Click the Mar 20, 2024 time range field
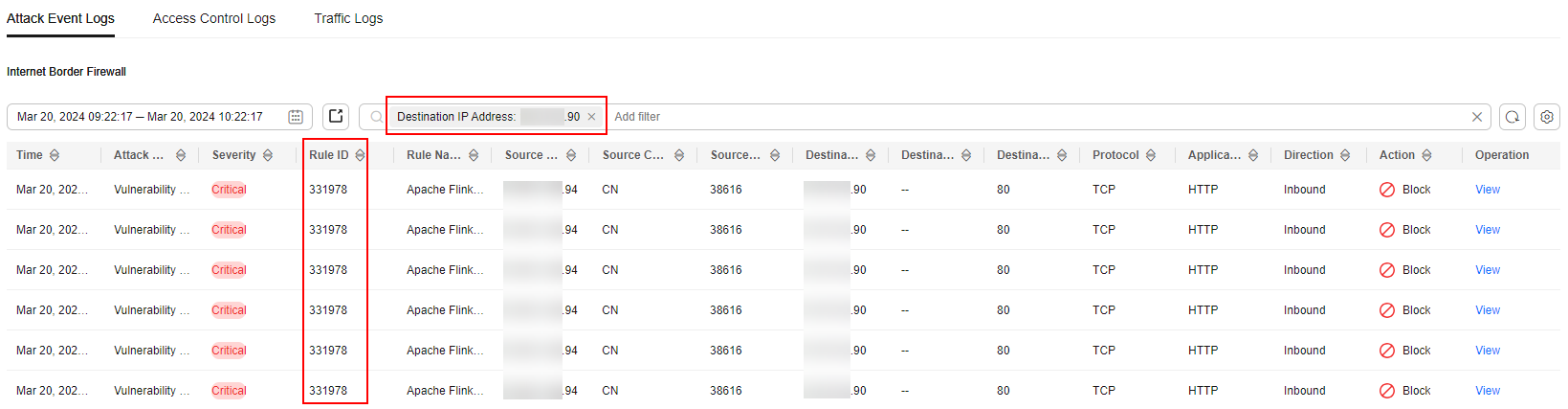1568x409 pixels. (x=159, y=117)
